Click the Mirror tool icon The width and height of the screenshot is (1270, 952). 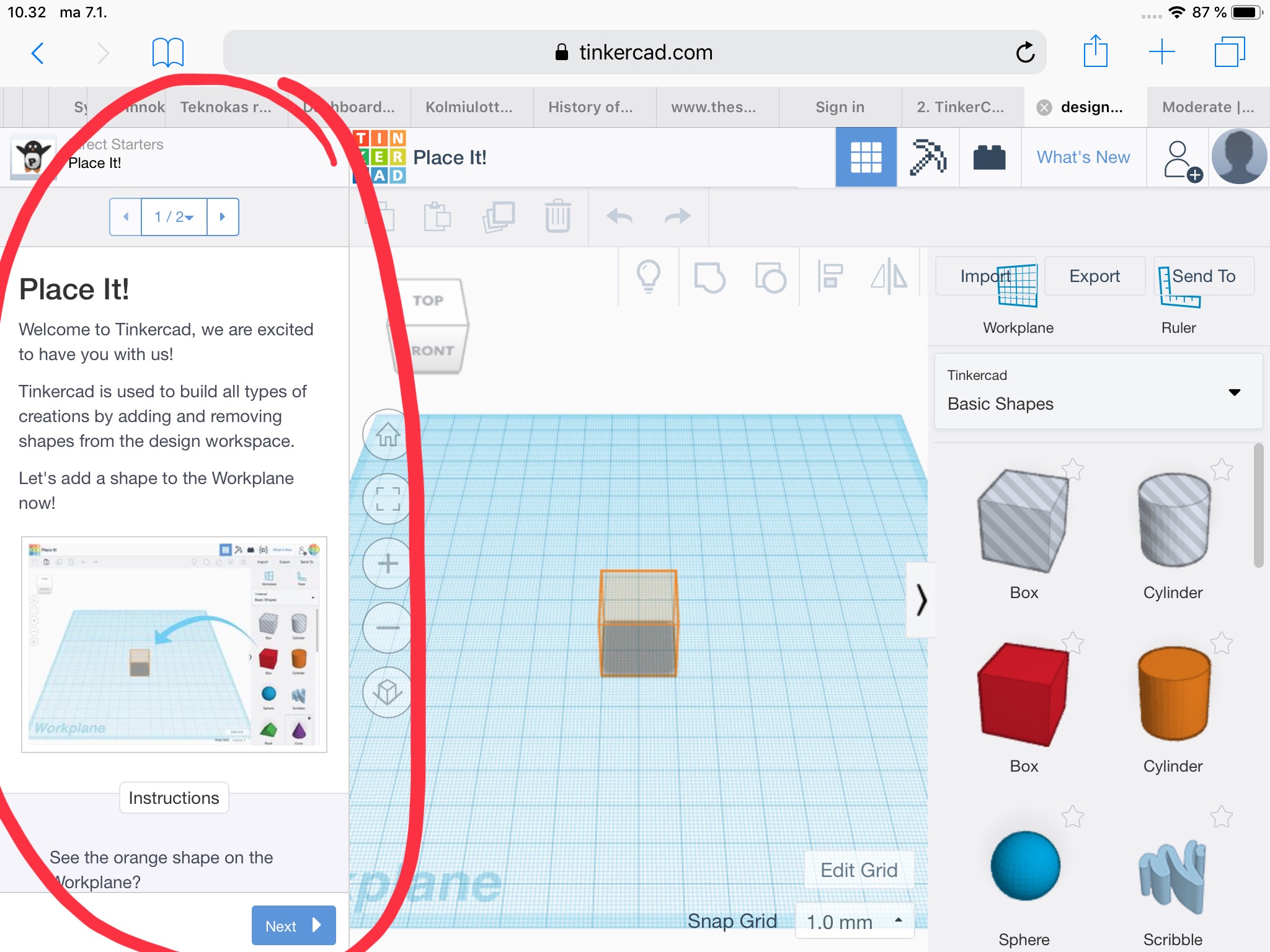point(889,276)
